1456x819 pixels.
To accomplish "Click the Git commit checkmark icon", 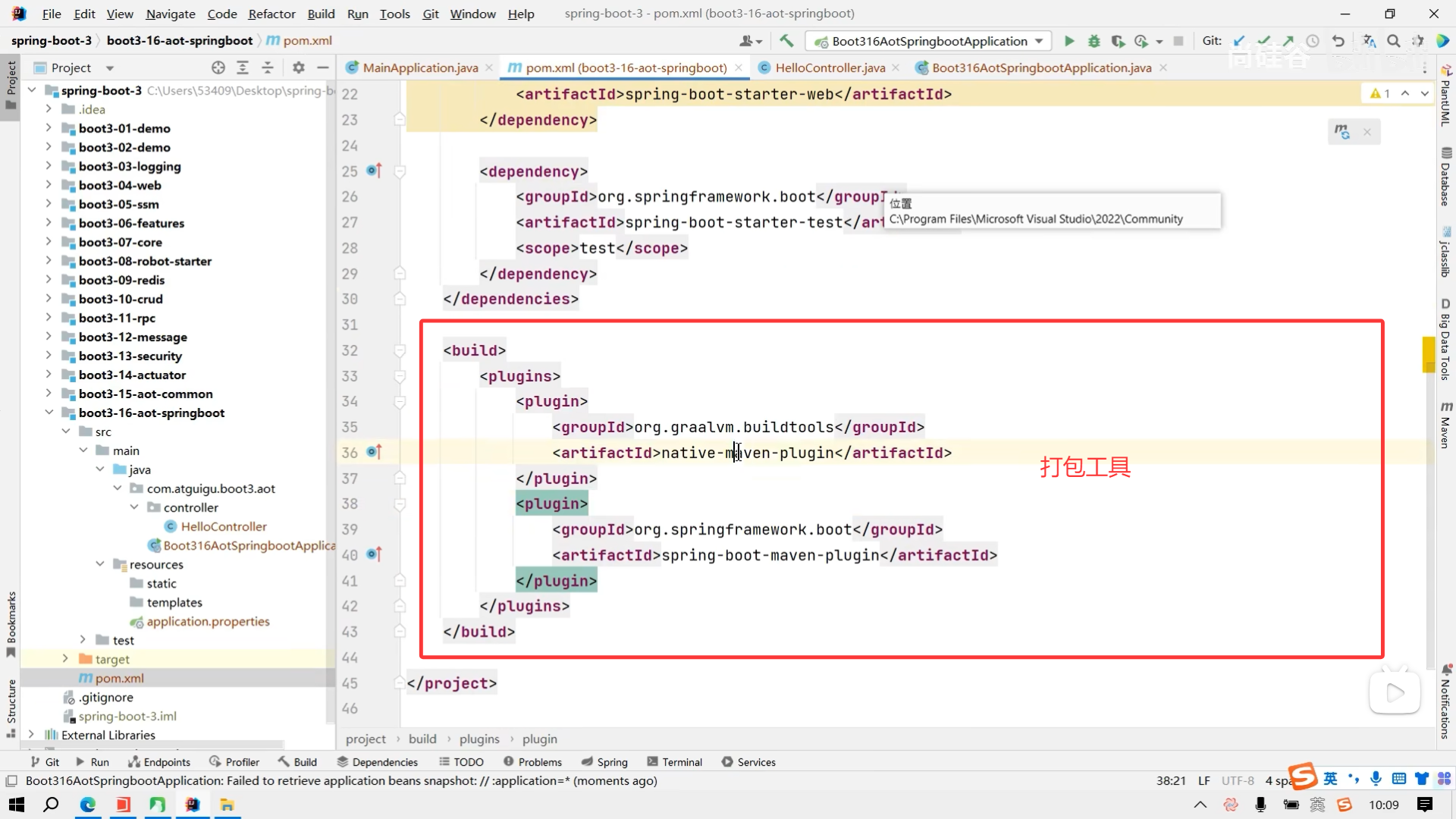I will (1263, 41).
